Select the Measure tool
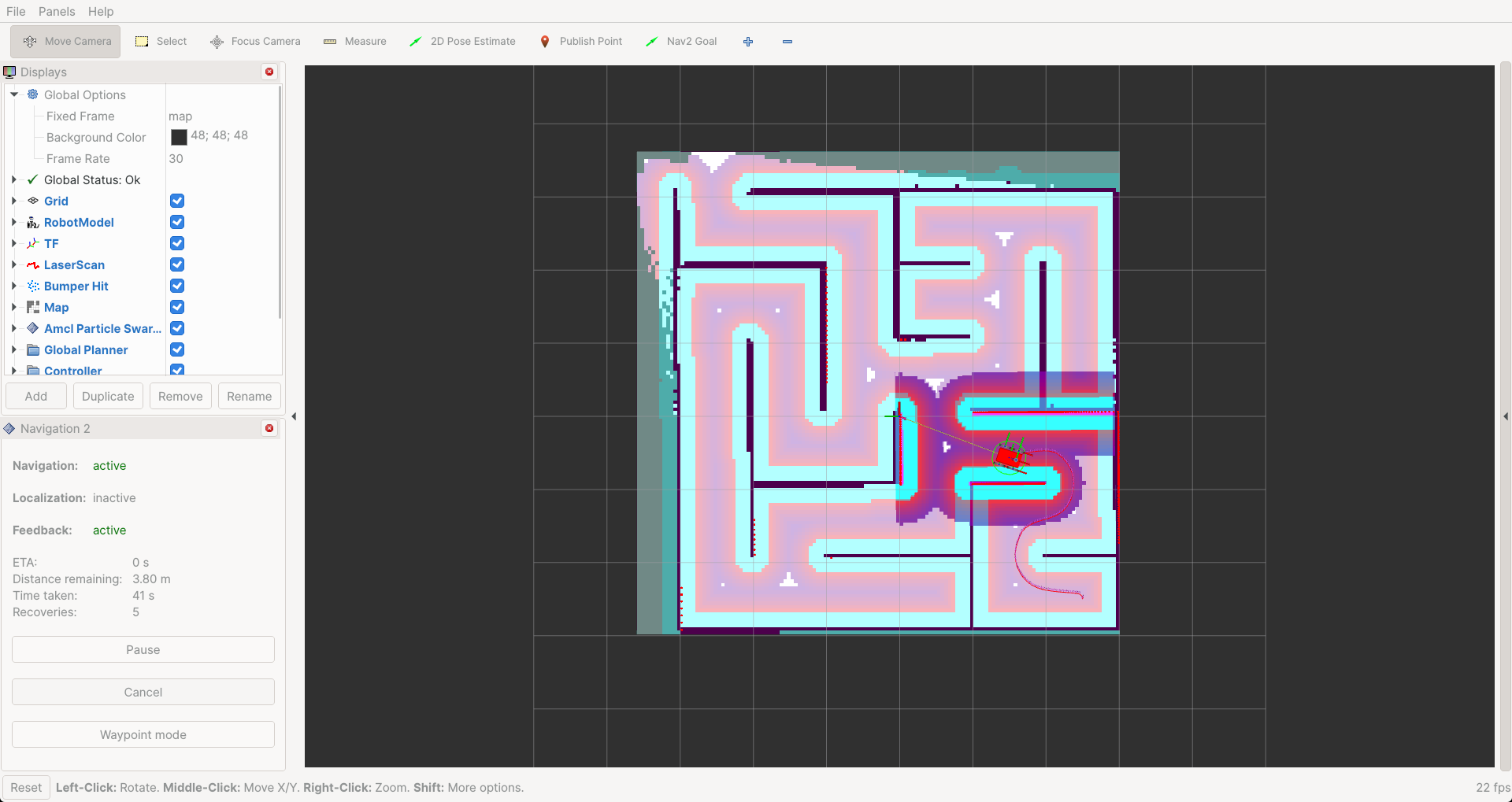Viewport: 1512px width, 802px height. click(x=355, y=41)
